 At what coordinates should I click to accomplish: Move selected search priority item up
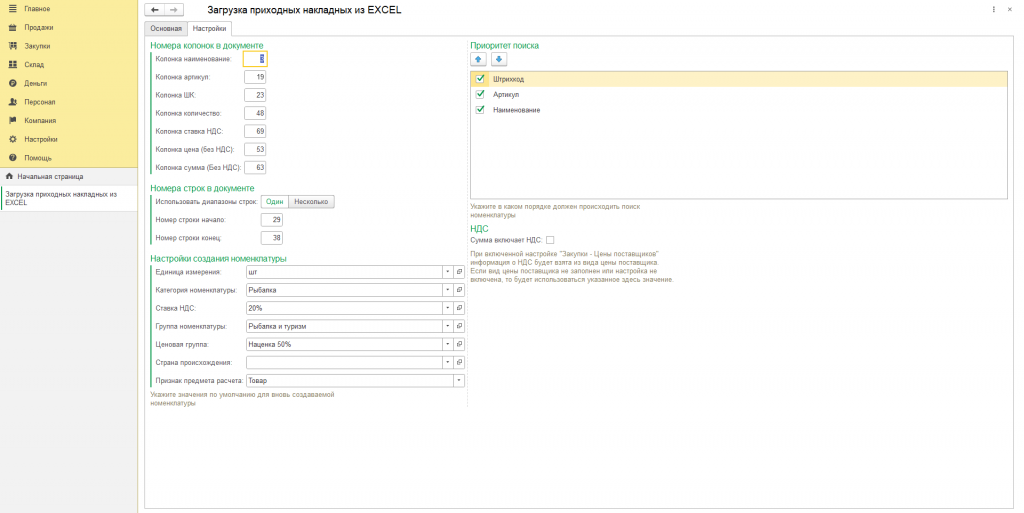pyautogui.click(x=479, y=59)
